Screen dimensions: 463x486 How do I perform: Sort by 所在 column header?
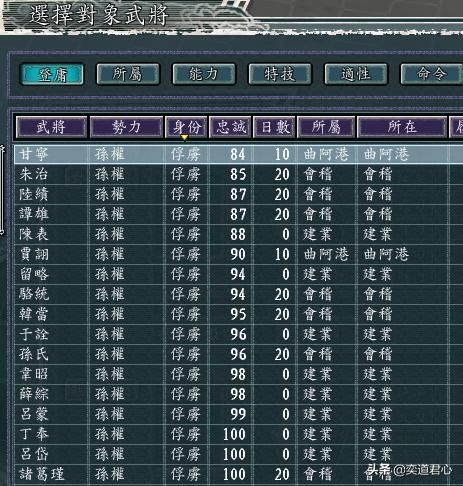tap(402, 127)
